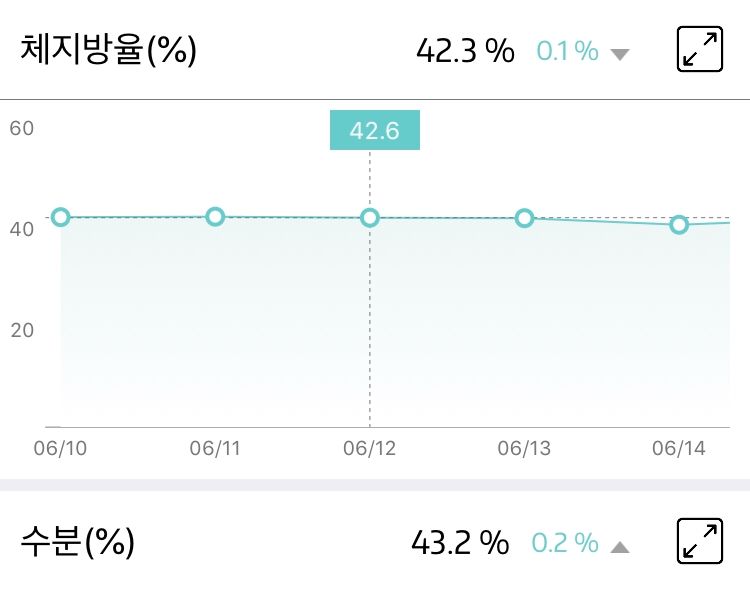Select the 06/12 data point
This screenshot has height=590, width=750.
(x=370, y=217)
